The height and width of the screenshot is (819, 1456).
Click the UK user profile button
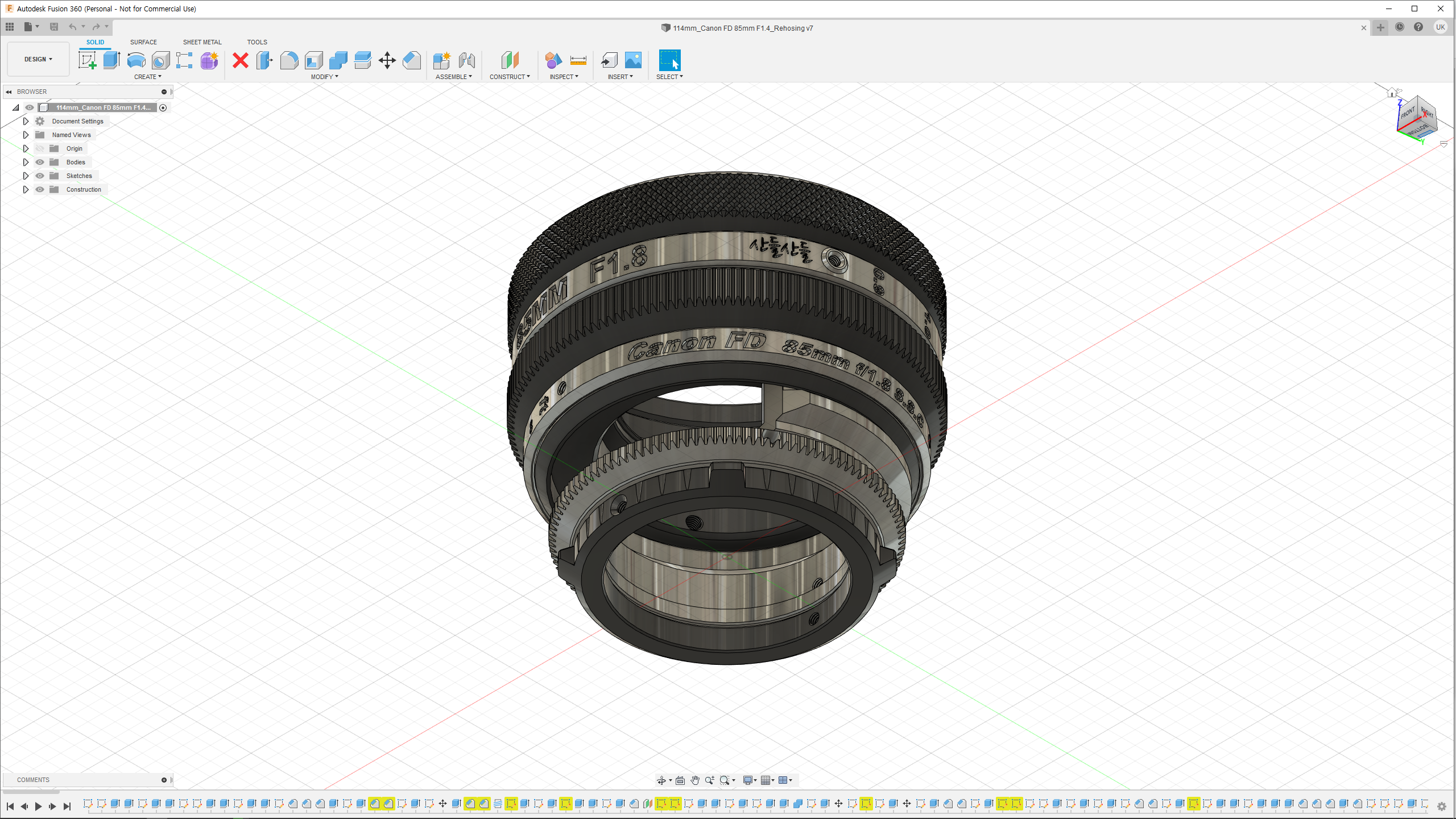(1440, 27)
